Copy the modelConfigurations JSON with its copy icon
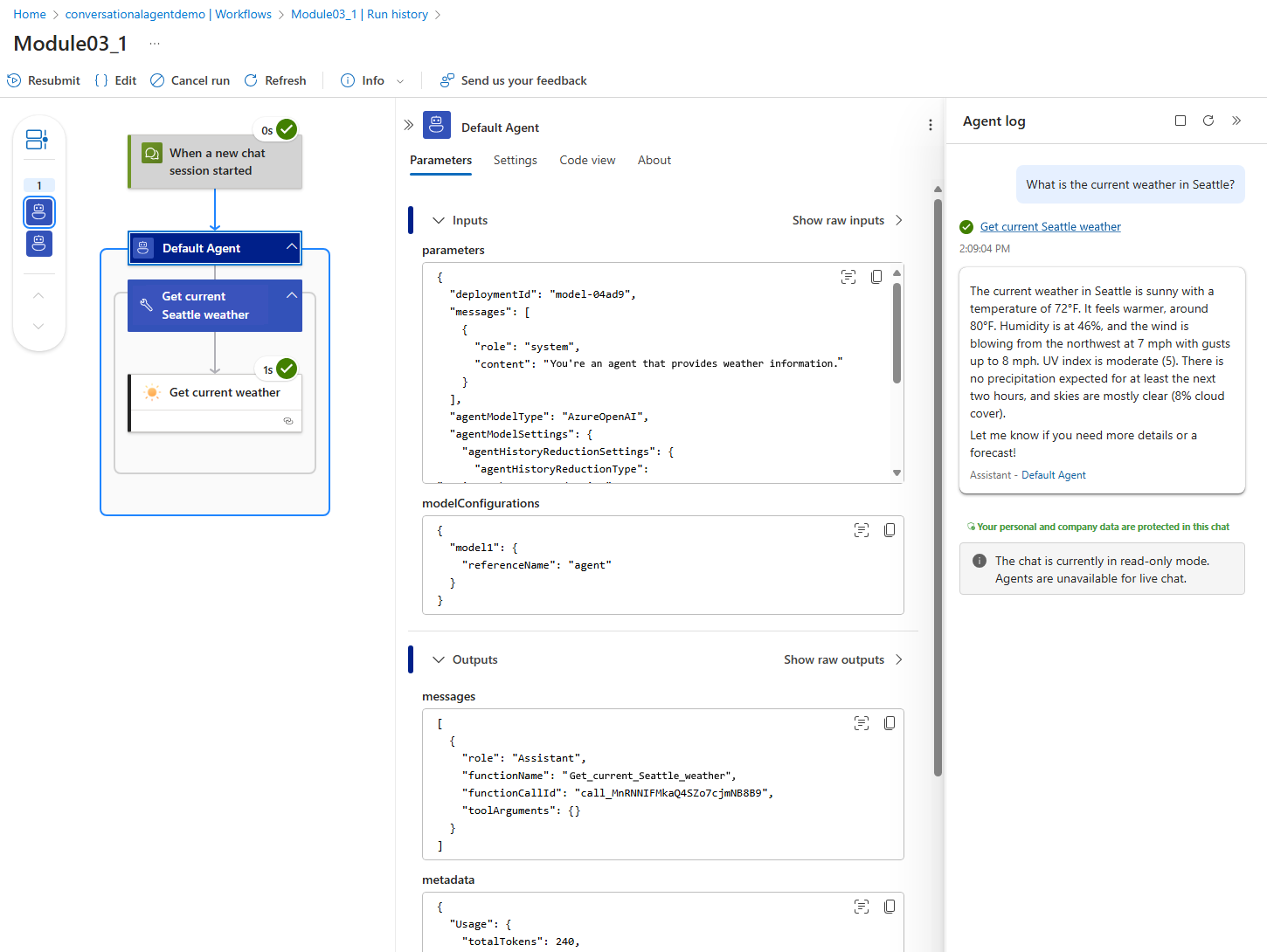 (890, 529)
